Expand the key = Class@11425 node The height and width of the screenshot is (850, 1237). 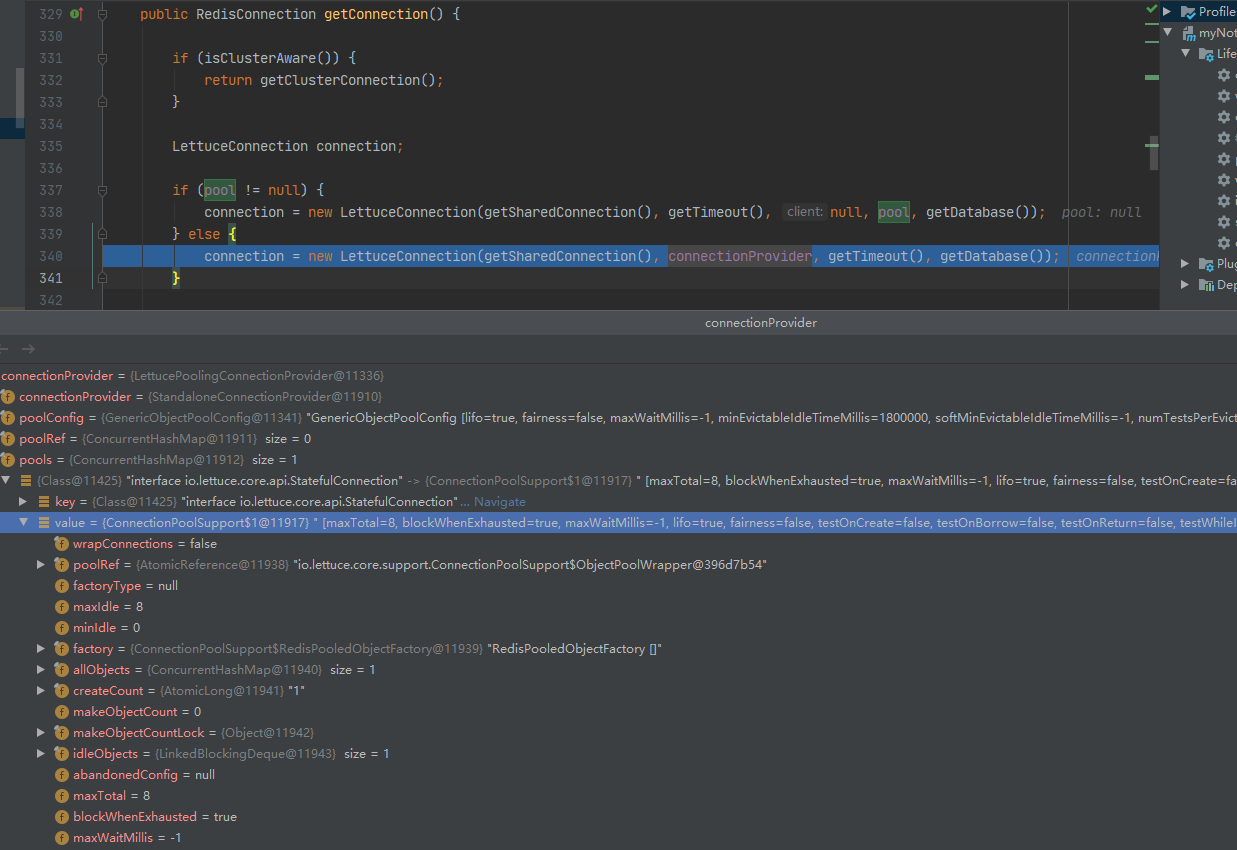pyautogui.click(x=23, y=502)
